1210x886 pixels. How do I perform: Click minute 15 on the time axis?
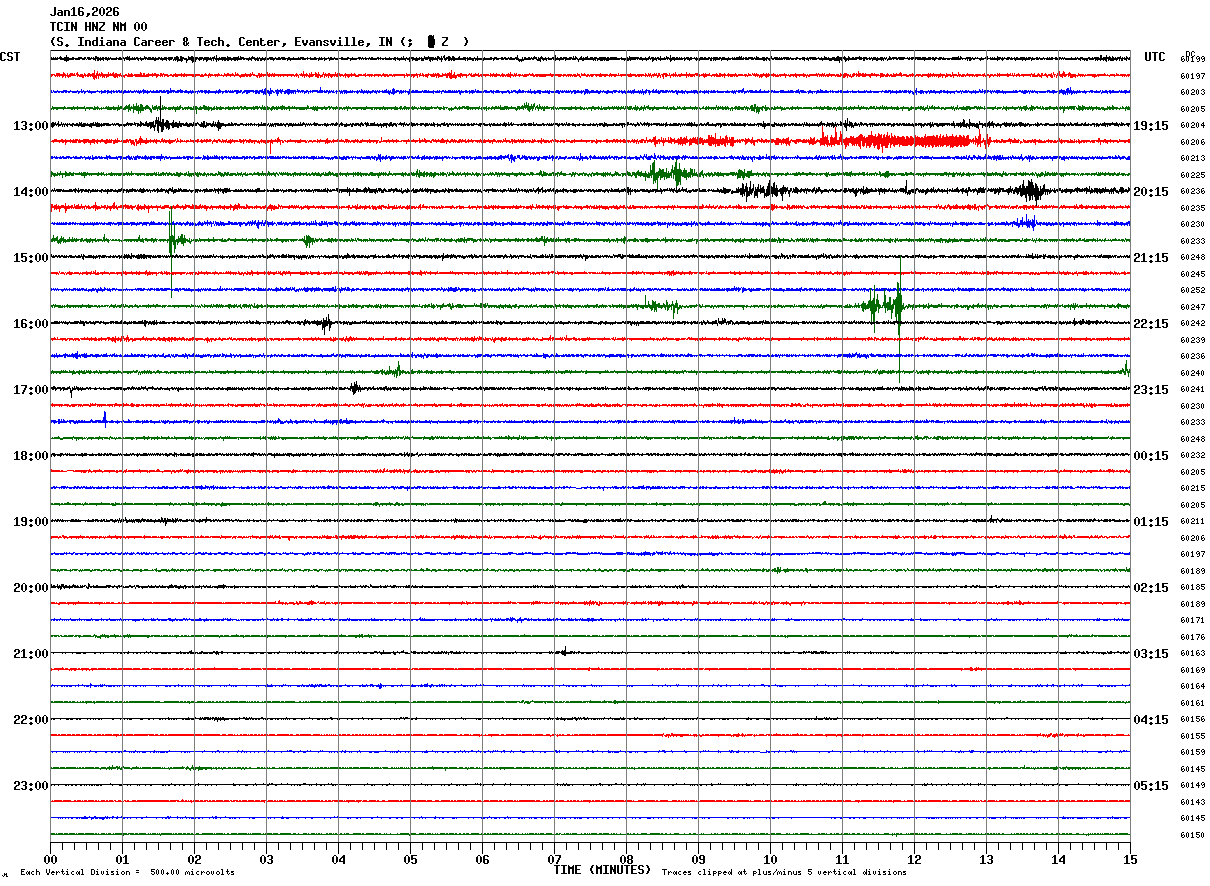click(x=1130, y=859)
